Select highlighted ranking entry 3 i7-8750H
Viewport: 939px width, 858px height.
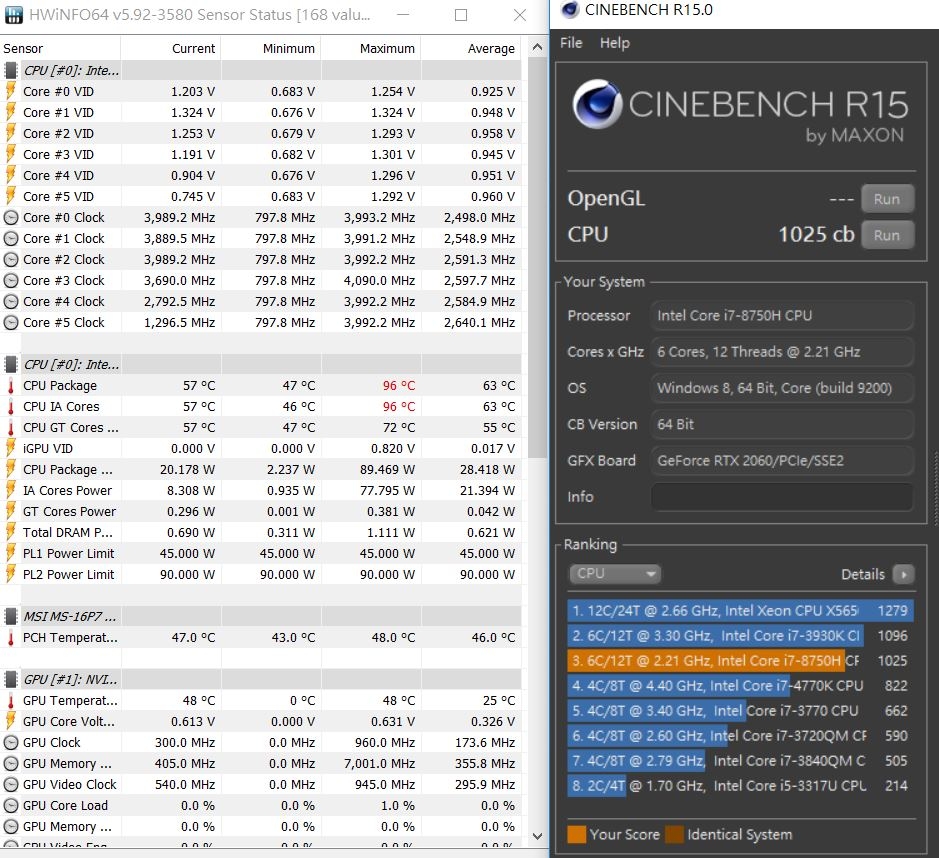point(740,661)
